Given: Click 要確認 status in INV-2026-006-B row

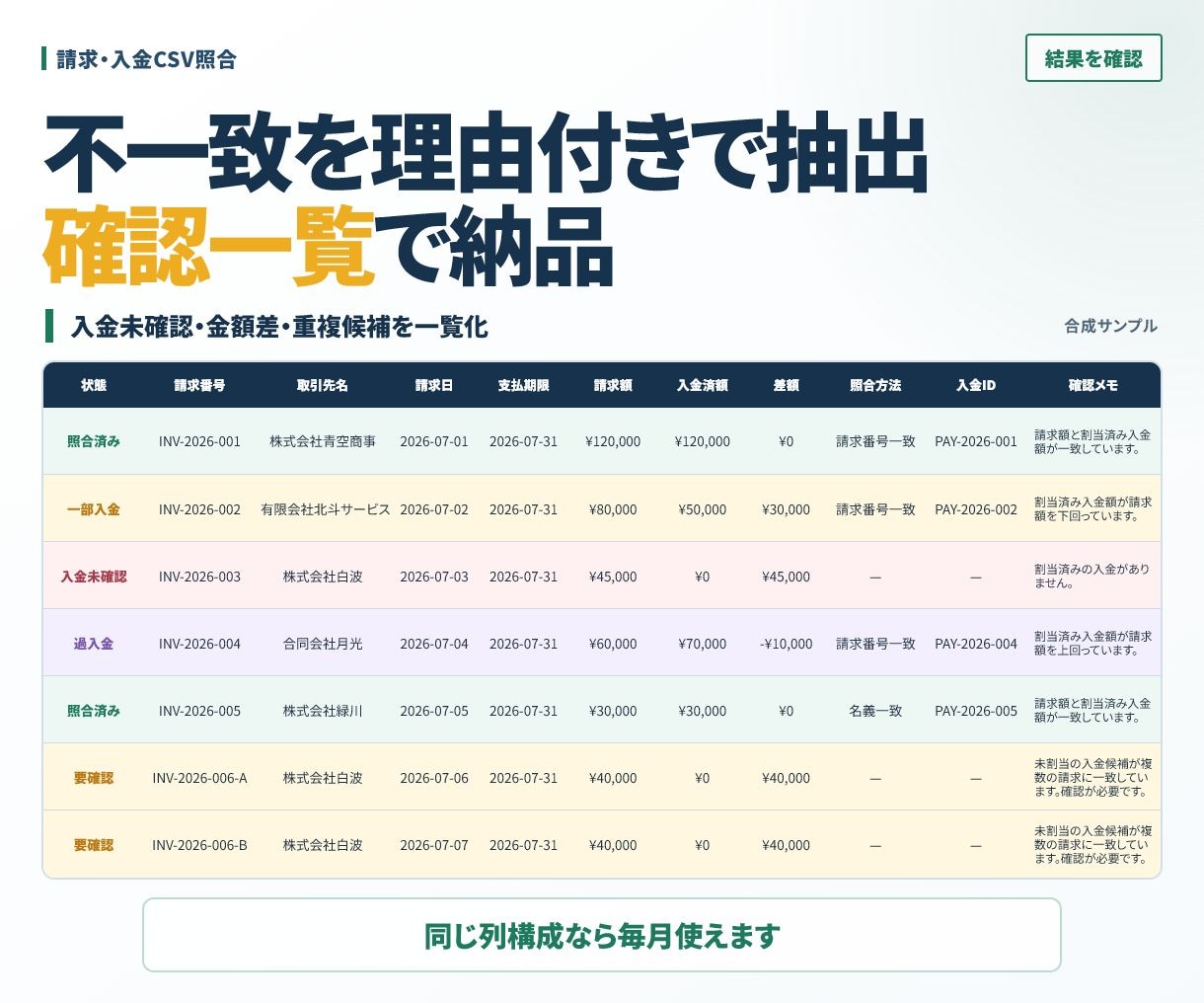Looking at the screenshot, I should (94, 845).
